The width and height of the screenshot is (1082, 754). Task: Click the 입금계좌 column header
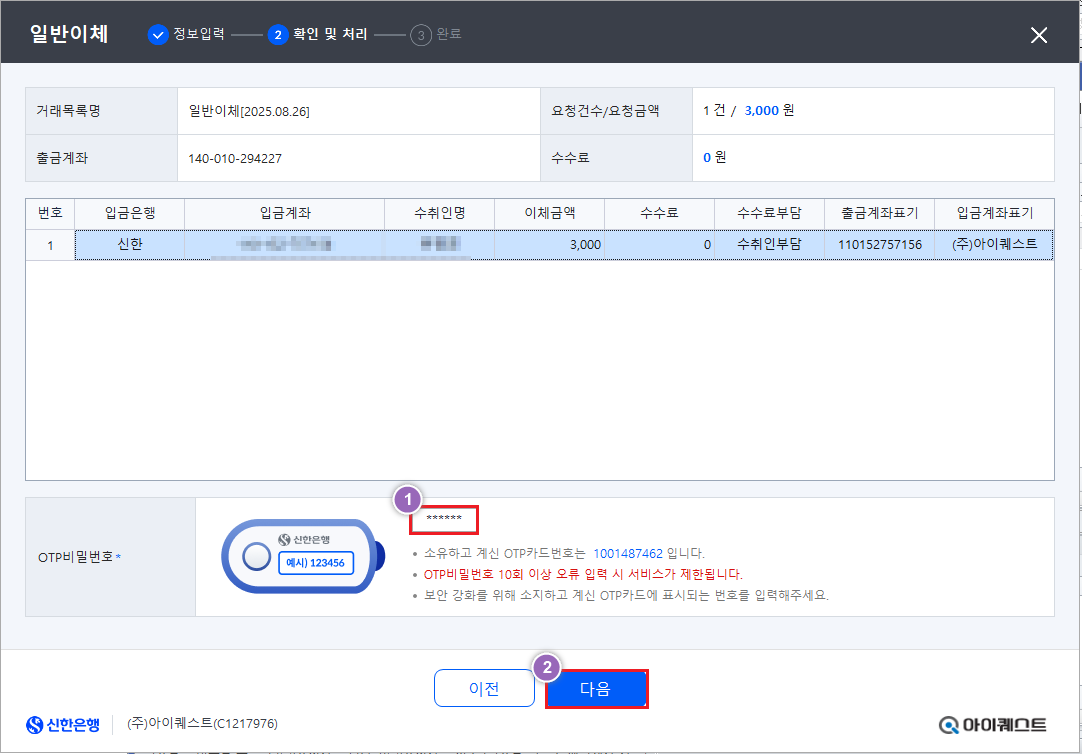(284, 213)
